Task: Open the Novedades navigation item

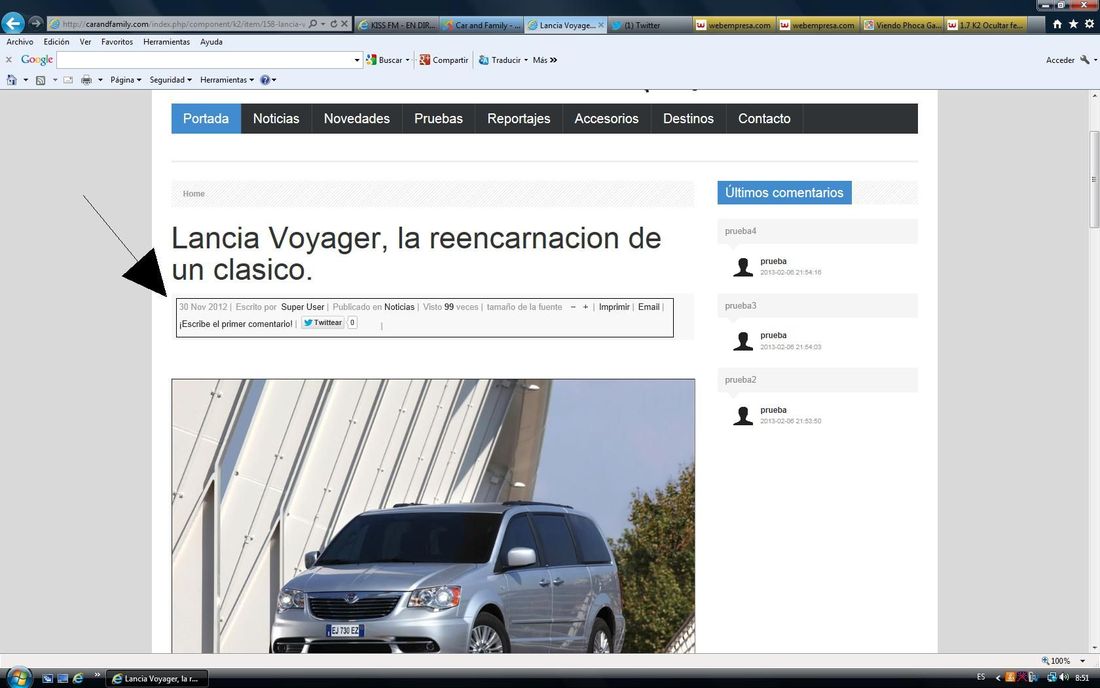Action: pyautogui.click(x=357, y=119)
